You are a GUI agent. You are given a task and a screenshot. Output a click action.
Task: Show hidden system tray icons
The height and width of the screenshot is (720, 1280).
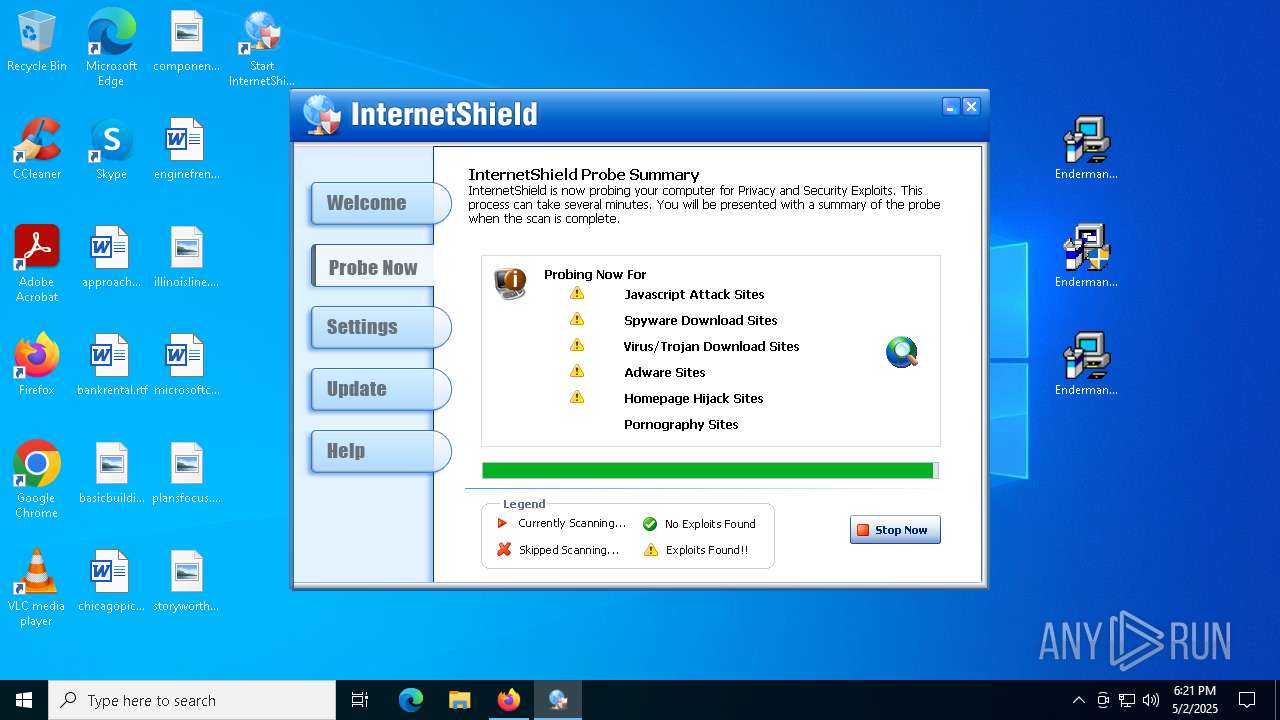click(x=1078, y=700)
